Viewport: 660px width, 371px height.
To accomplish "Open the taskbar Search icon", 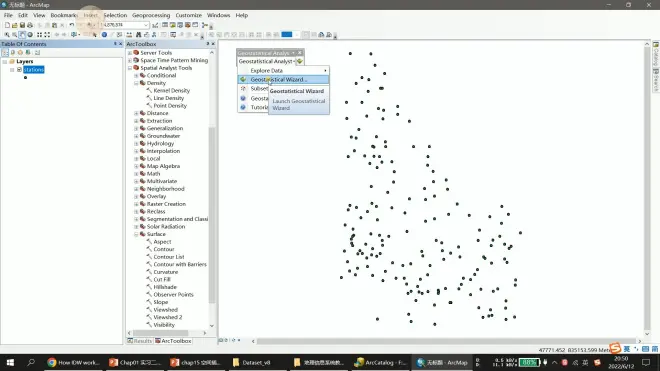I will [31, 363].
